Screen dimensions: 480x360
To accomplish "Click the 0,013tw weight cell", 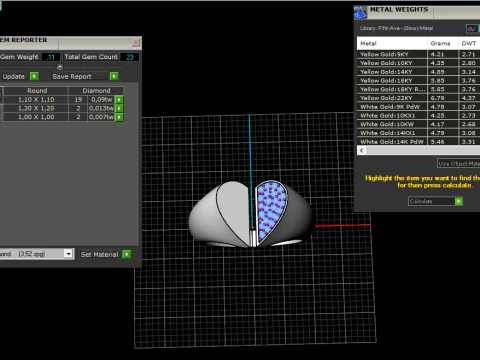I will 101,108.
